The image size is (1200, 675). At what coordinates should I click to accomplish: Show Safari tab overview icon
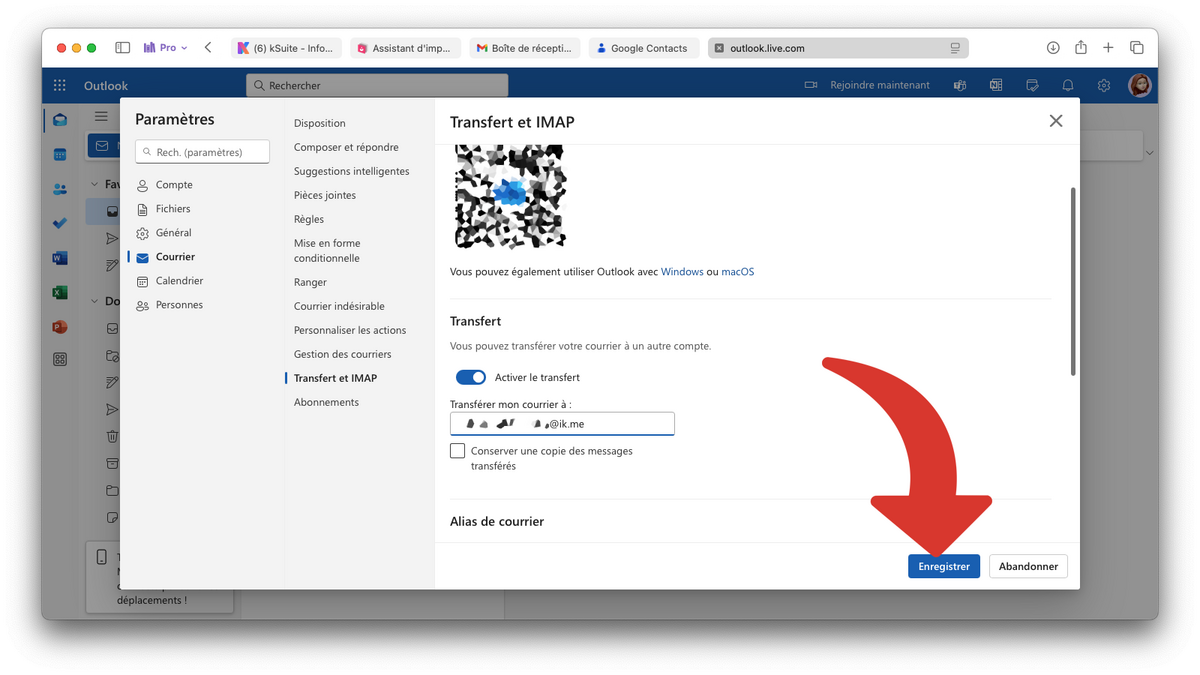click(x=1137, y=48)
